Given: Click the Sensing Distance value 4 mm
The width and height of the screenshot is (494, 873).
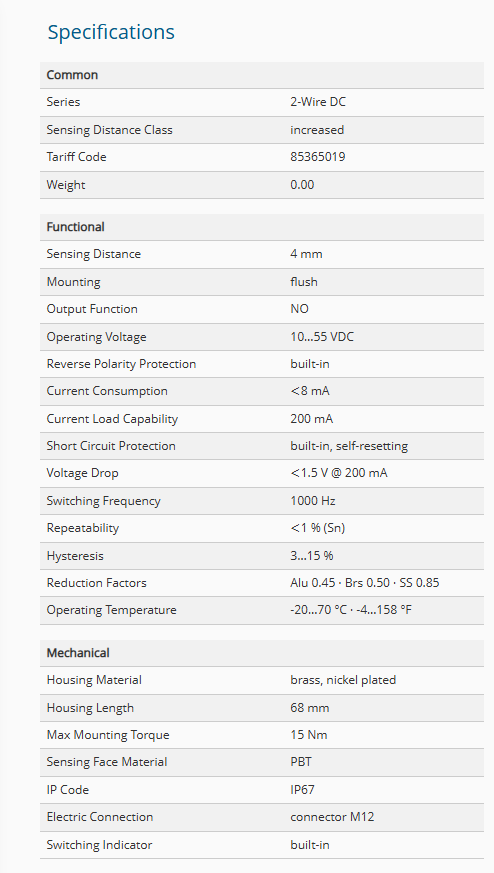Looking at the screenshot, I should click(x=306, y=254).
